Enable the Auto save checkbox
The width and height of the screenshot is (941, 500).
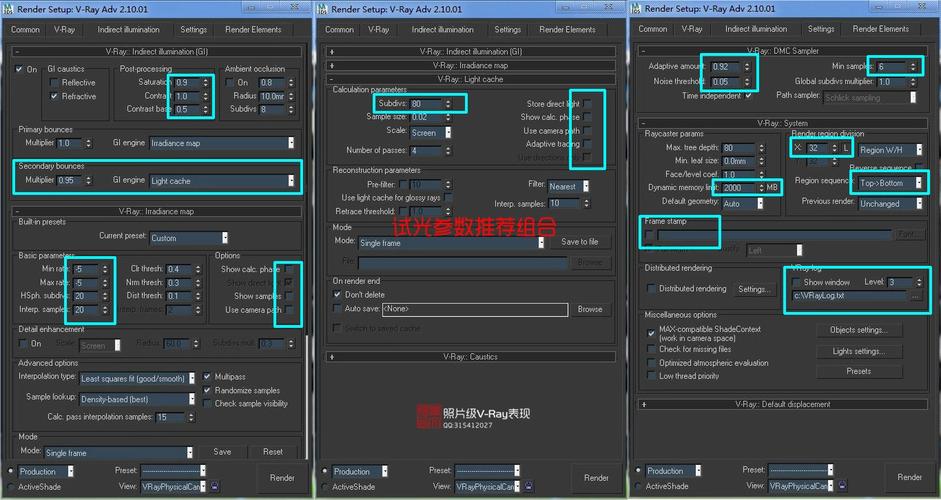(x=337, y=308)
